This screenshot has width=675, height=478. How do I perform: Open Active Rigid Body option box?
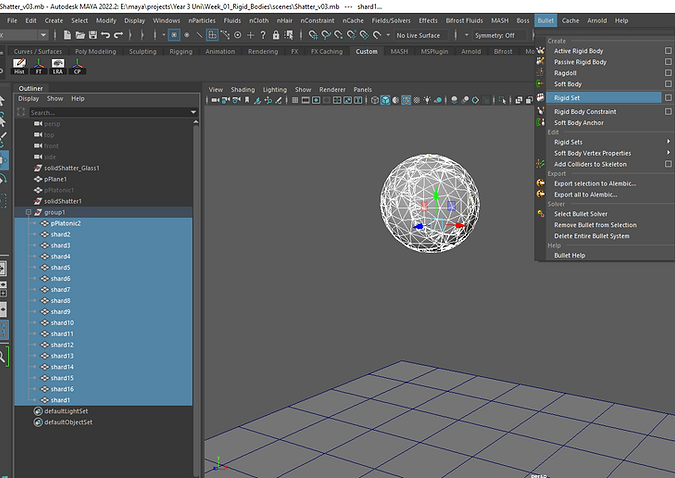(668, 51)
